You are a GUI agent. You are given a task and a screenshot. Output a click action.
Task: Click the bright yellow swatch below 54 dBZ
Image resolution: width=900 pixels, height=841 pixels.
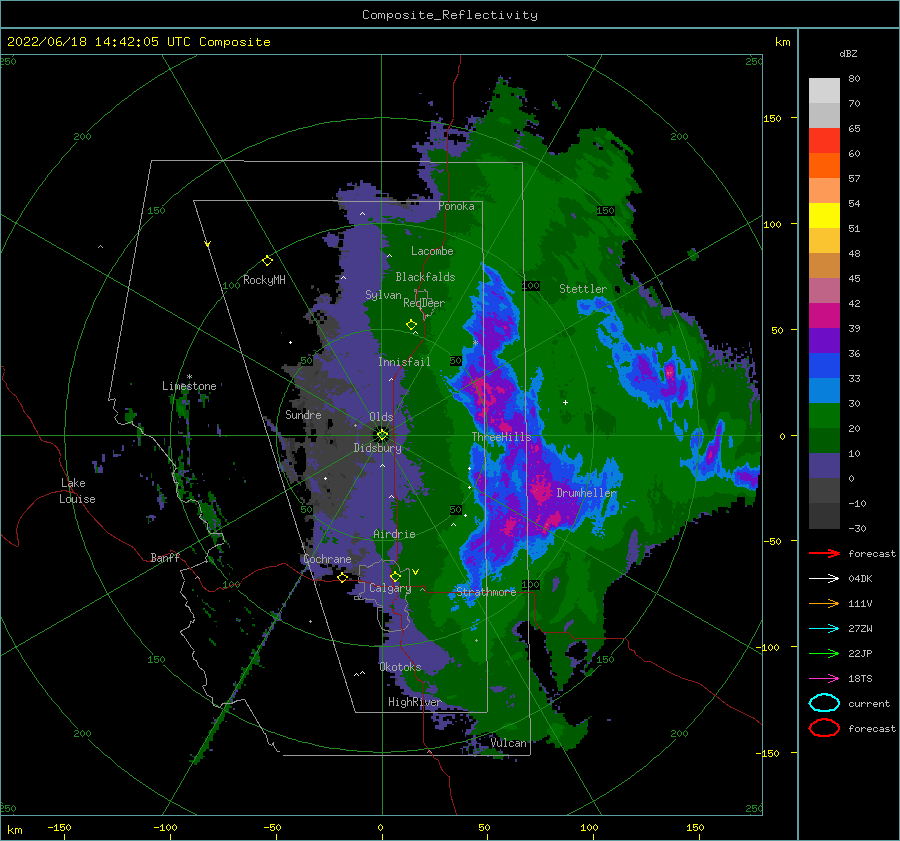click(824, 216)
